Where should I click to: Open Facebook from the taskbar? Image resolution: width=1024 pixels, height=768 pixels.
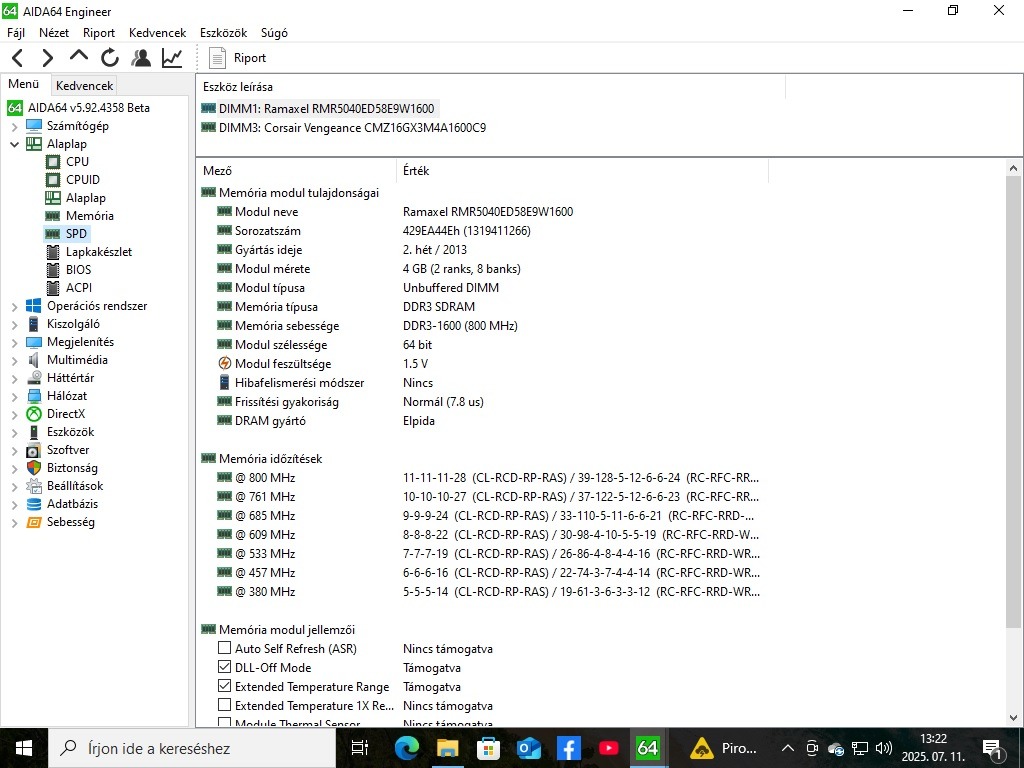click(x=569, y=748)
